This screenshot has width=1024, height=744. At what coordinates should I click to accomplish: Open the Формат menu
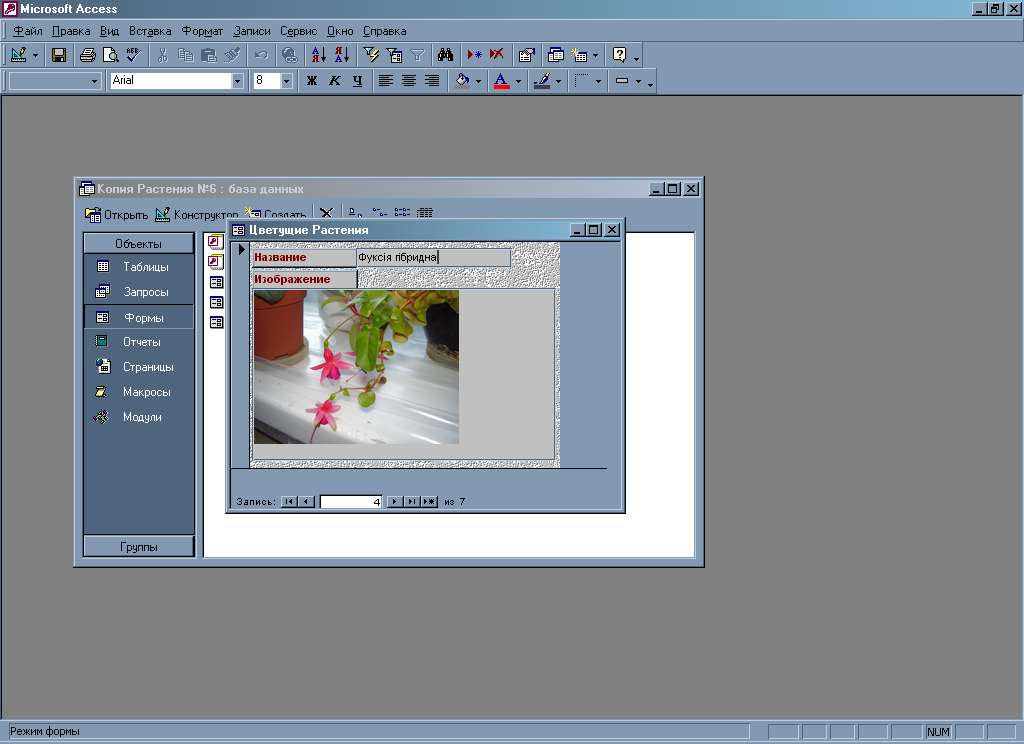pos(202,31)
